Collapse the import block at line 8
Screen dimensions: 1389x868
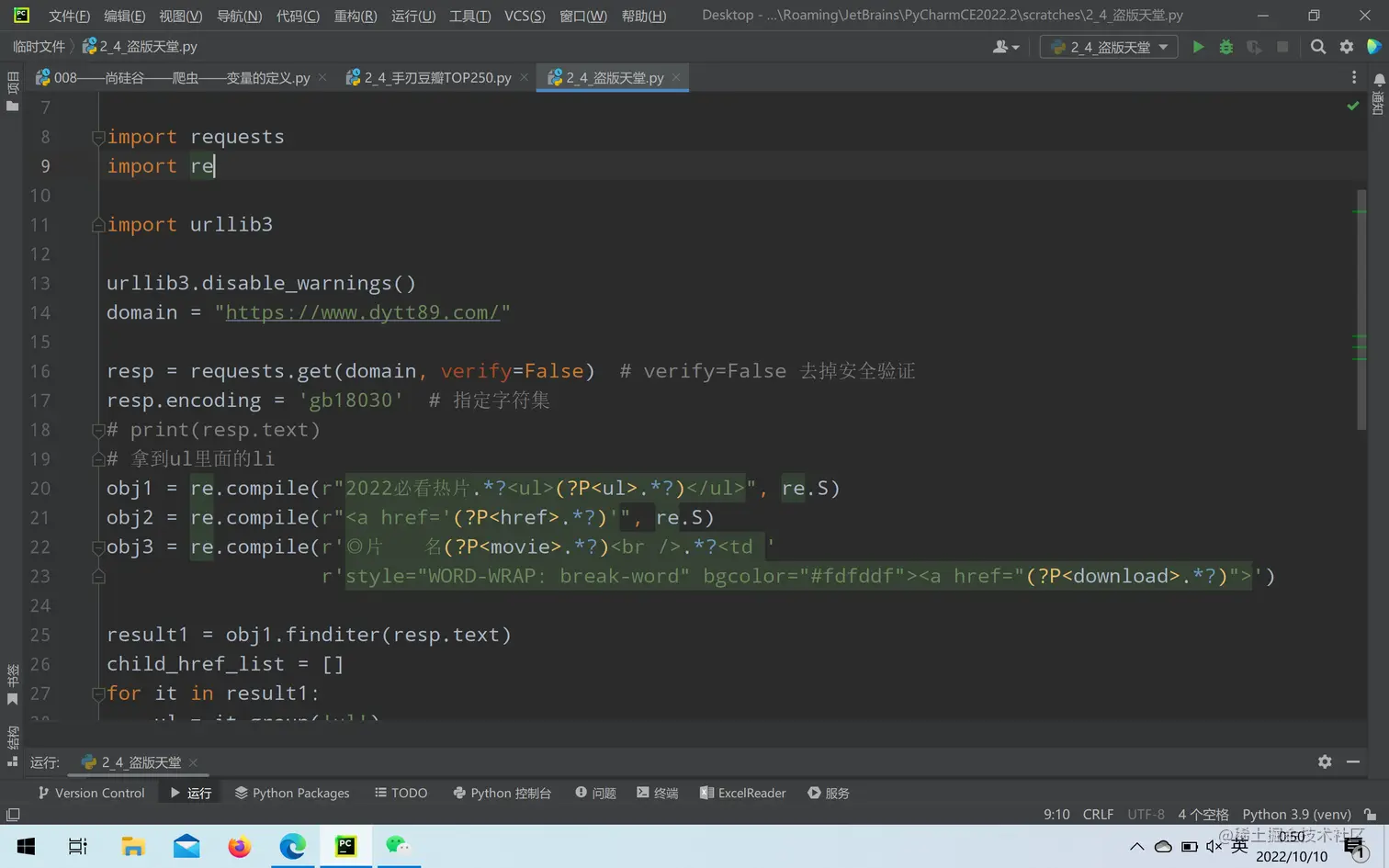point(98,138)
